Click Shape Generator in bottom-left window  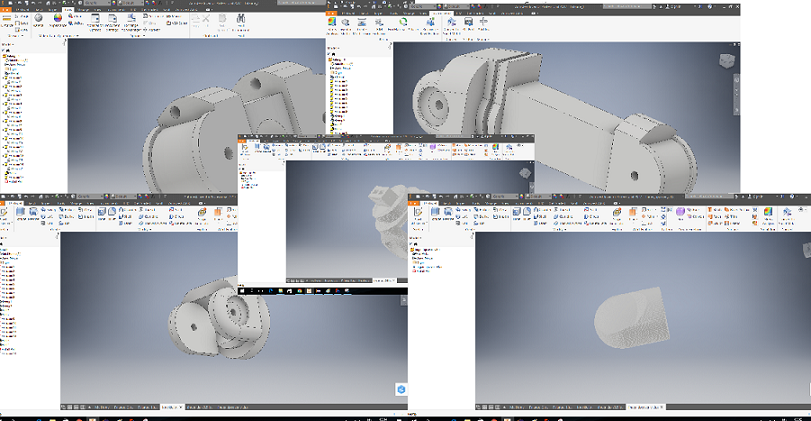pos(202,215)
